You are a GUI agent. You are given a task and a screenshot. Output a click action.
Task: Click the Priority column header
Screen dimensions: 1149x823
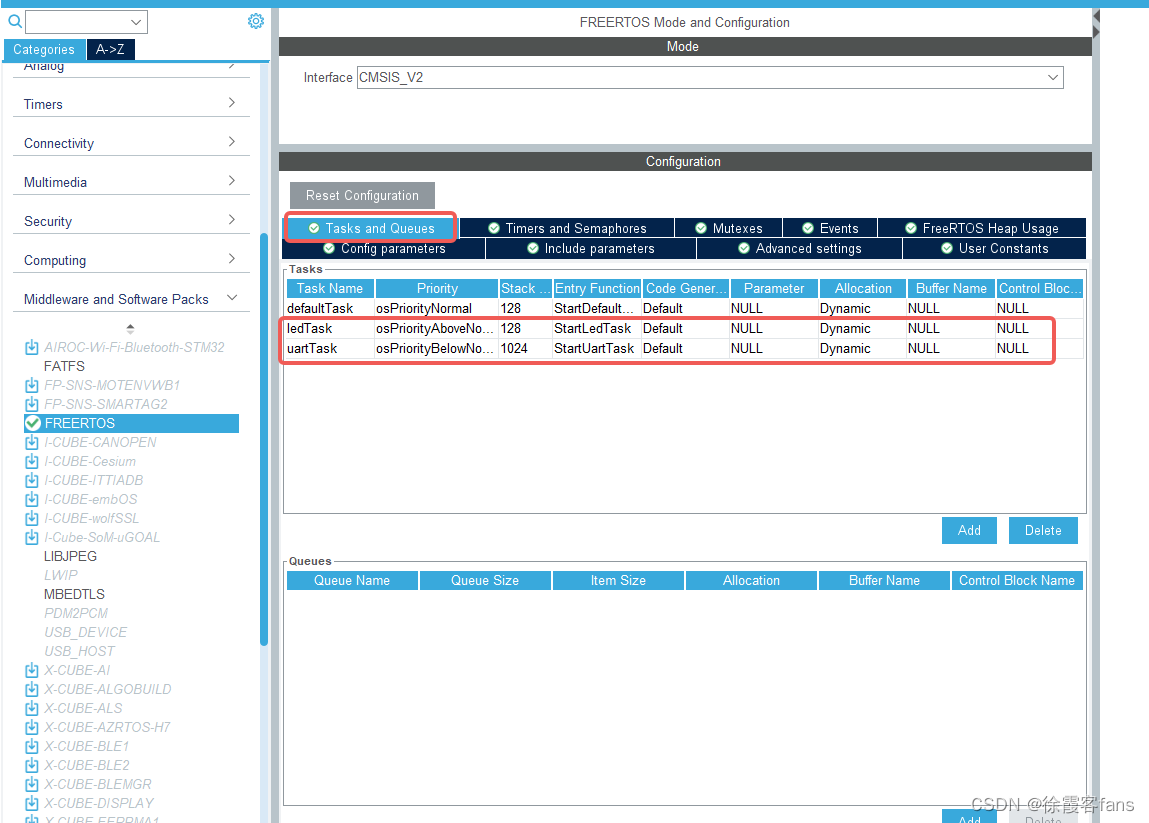coord(437,289)
